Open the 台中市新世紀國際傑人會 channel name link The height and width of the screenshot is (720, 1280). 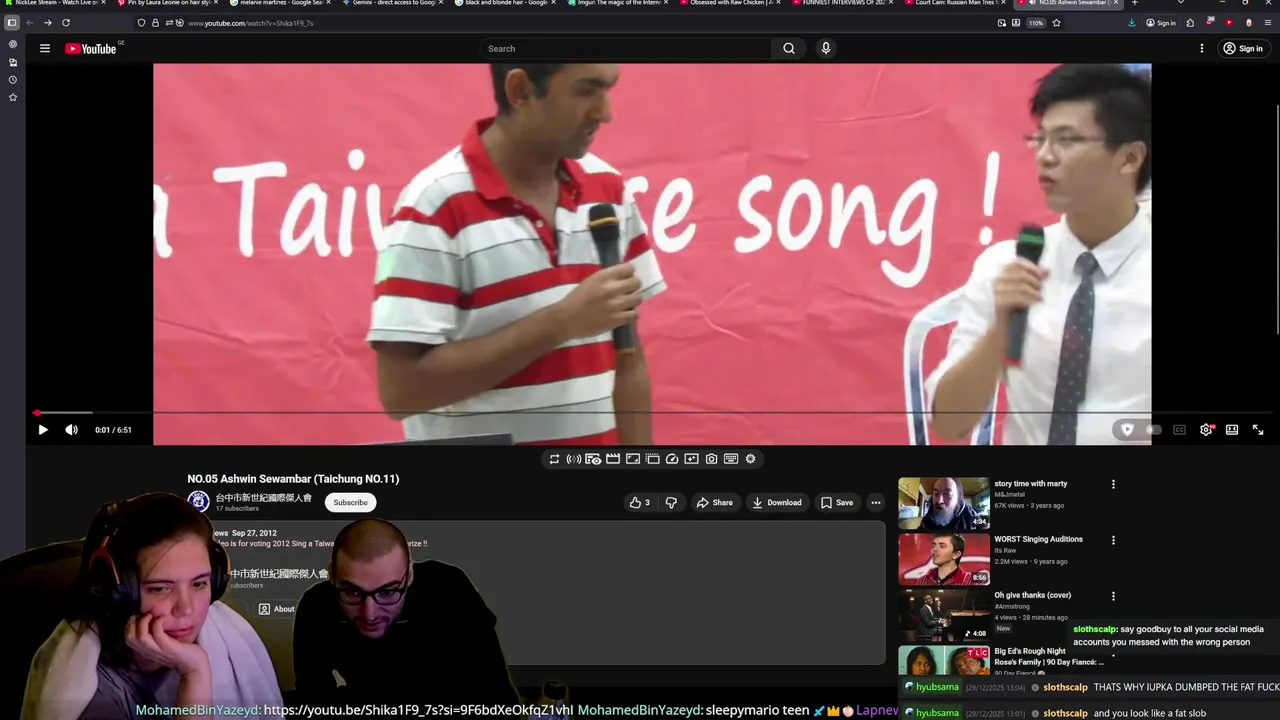pyautogui.click(x=264, y=497)
